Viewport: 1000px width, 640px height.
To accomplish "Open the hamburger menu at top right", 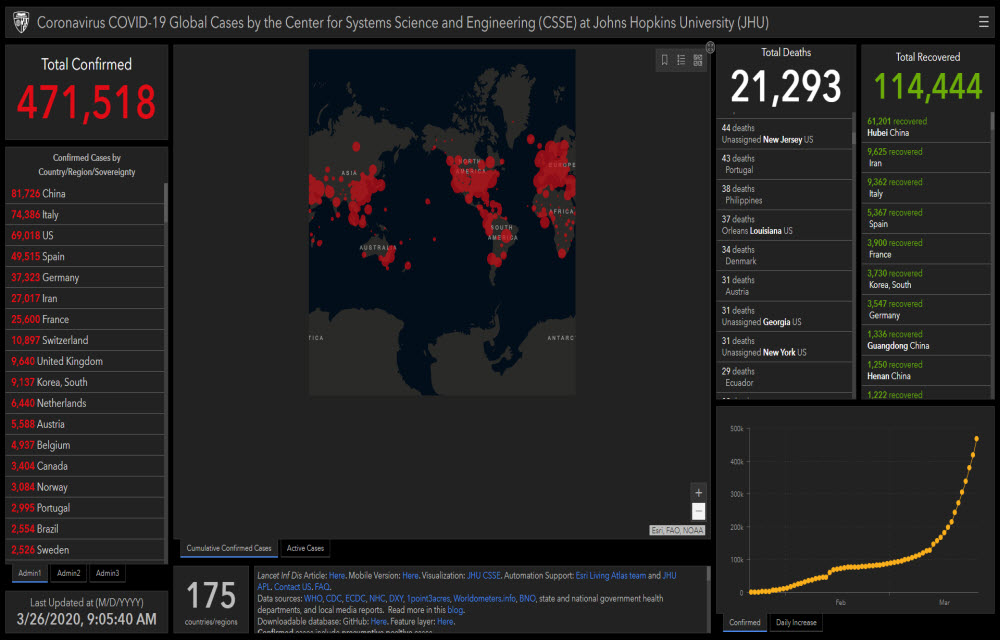I will (983, 22).
